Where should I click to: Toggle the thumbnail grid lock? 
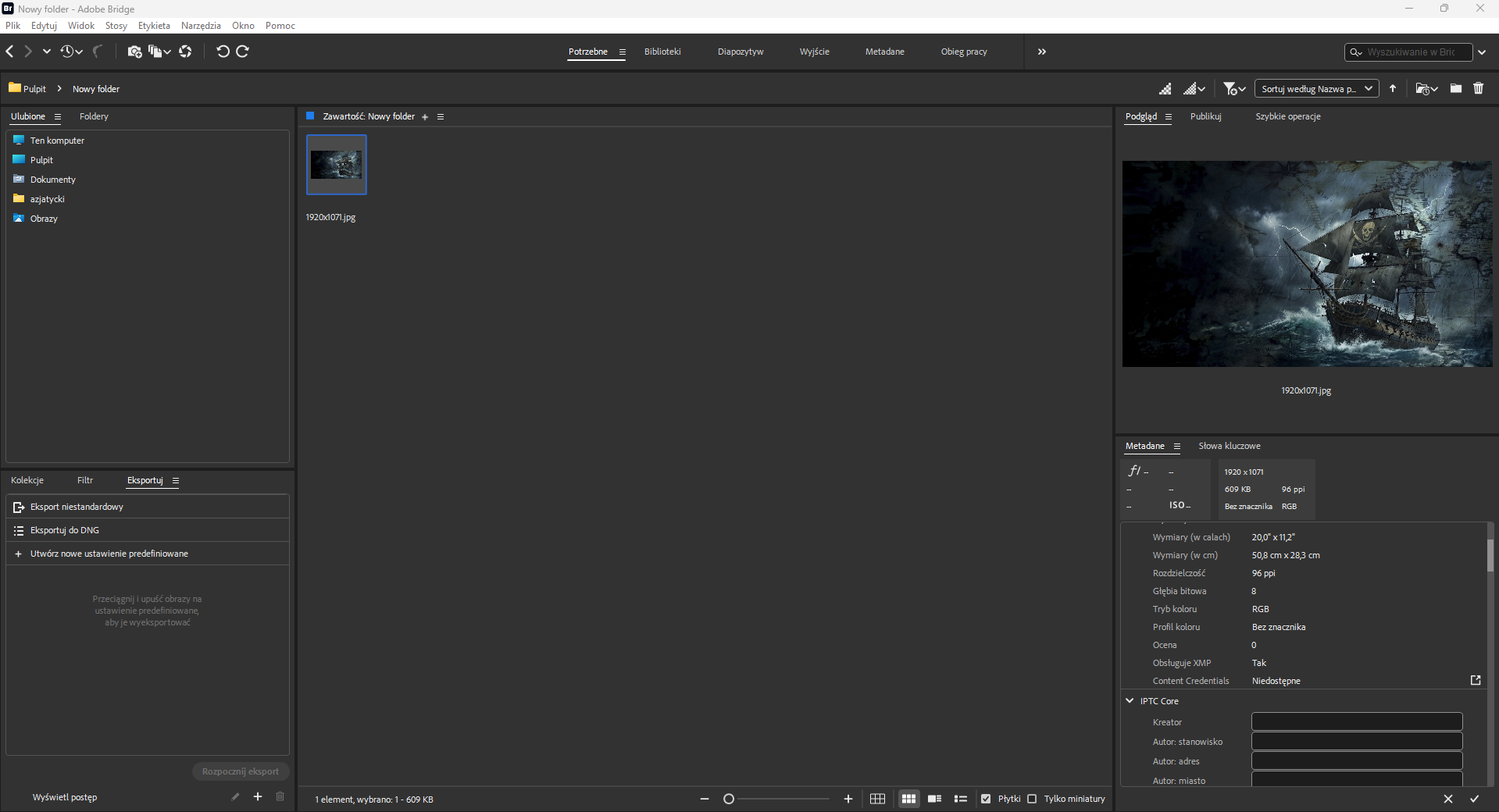click(877, 799)
